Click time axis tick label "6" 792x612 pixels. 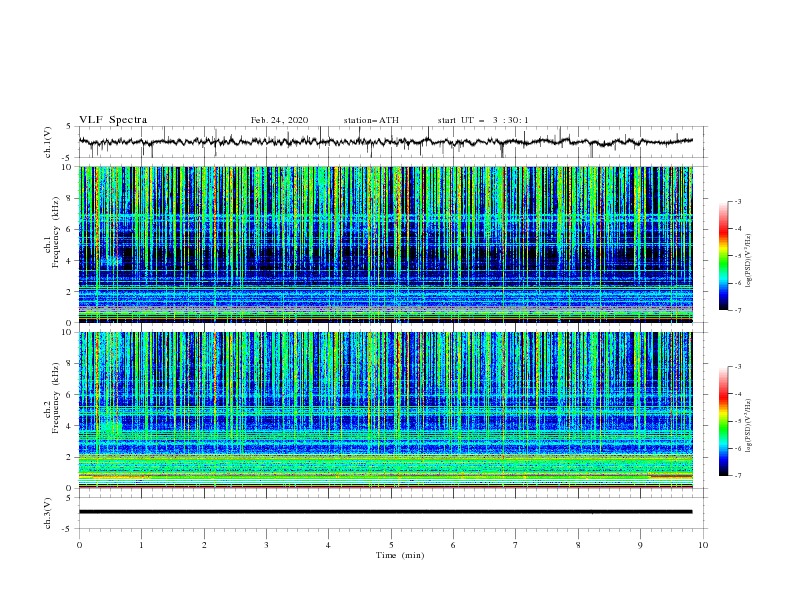(453, 545)
